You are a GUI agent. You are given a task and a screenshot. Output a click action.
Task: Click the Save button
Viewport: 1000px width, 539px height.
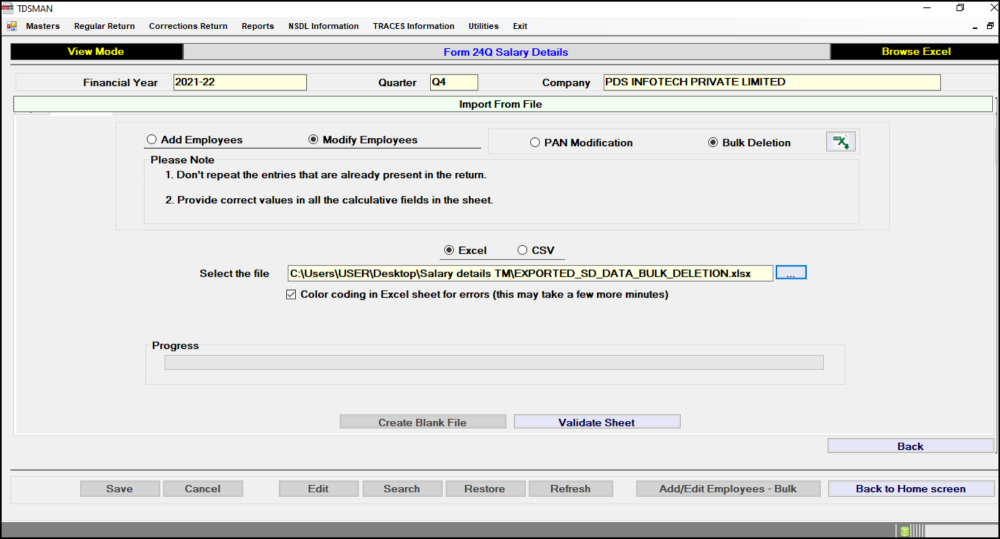[120, 489]
